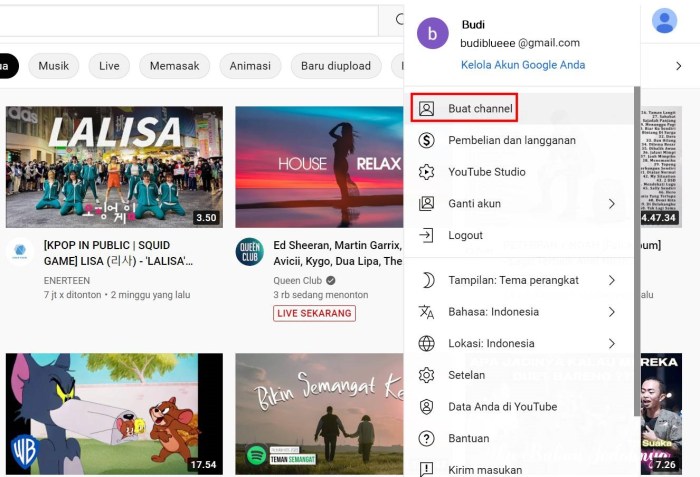
Task: Click the Logout arrow icon
Action: (426, 235)
